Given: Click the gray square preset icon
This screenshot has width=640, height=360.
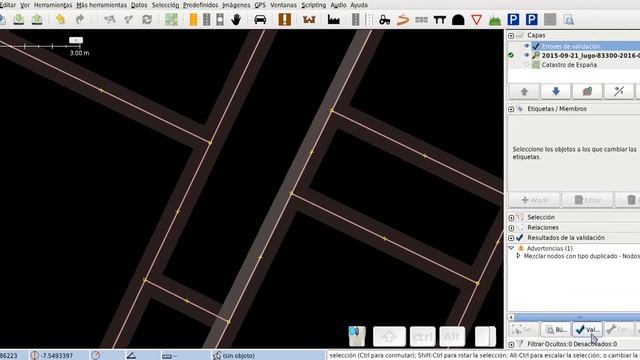Looking at the screenshot, I should [x=550, y=20].
